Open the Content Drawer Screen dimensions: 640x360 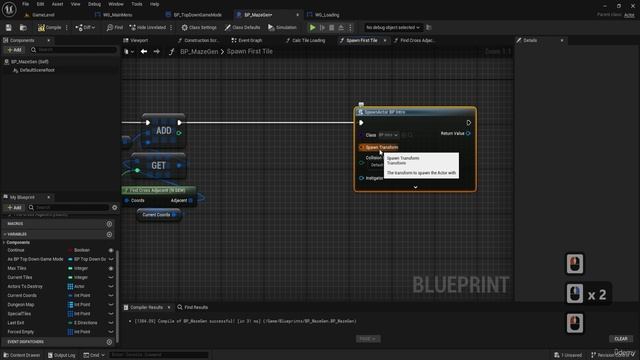click(x=22, y=355)
